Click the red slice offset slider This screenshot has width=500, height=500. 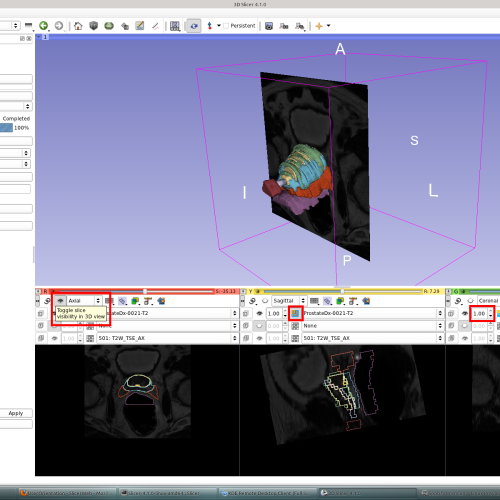(136, 291)
